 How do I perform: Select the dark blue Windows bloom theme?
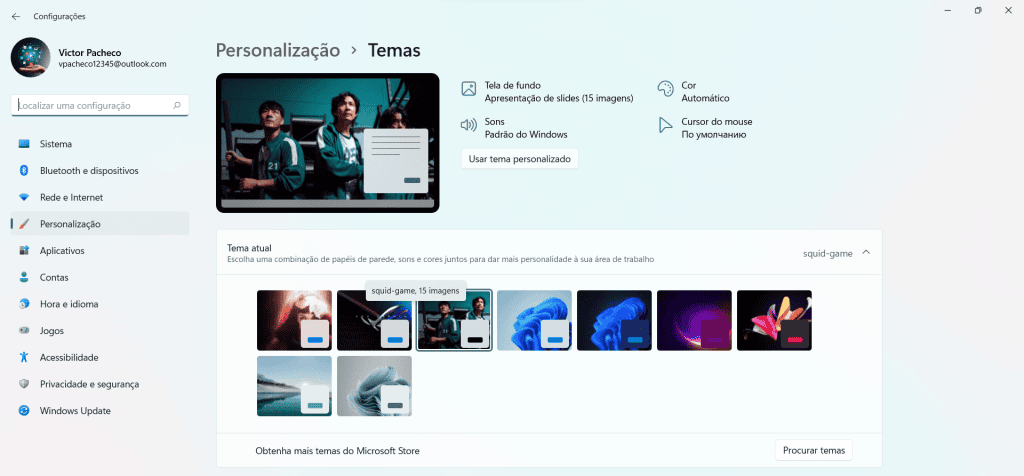[614, 320]
